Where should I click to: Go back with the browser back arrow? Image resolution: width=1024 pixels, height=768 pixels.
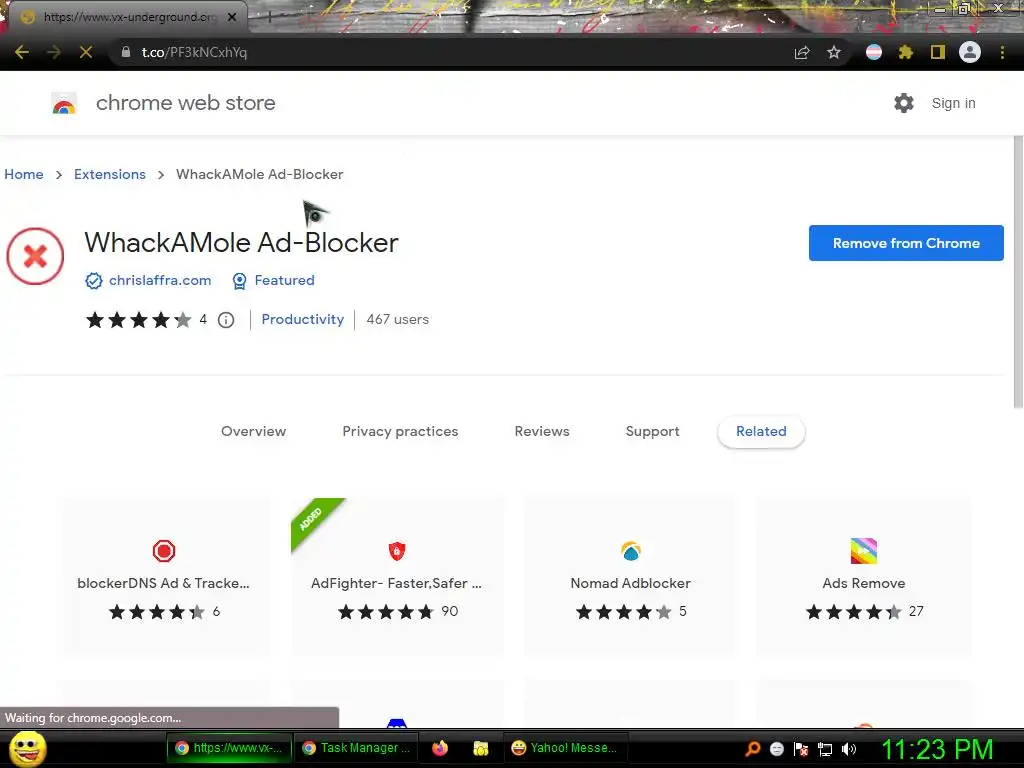pos(22,52)
